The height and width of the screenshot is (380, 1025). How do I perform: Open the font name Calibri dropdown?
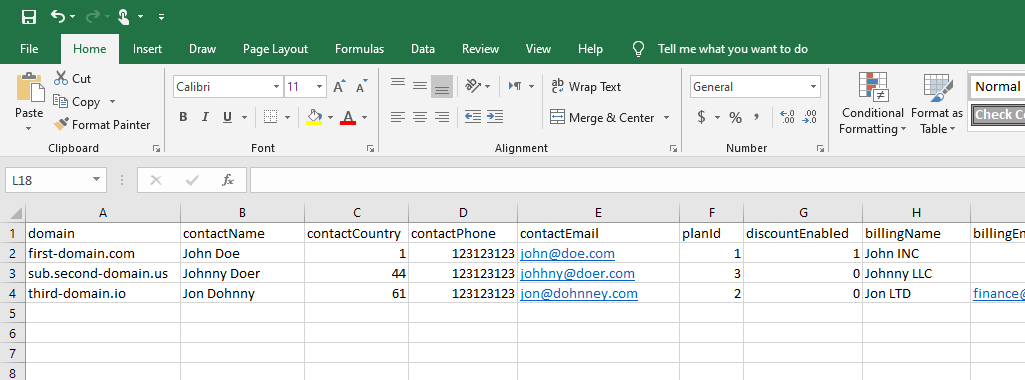click(276, 86)
